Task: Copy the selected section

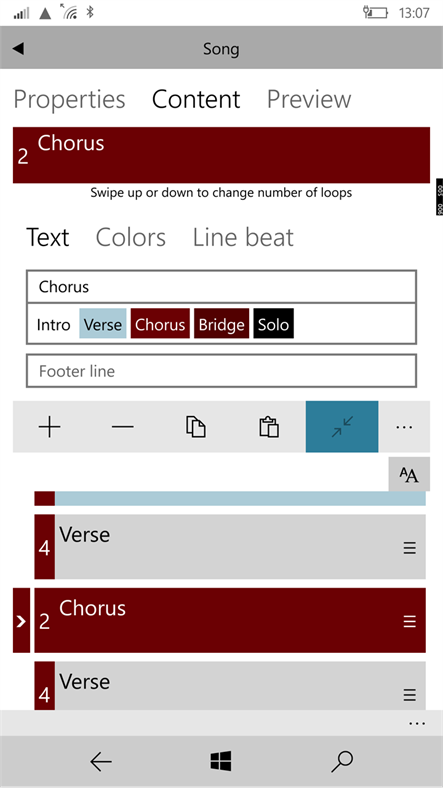Action: point(196,427)
